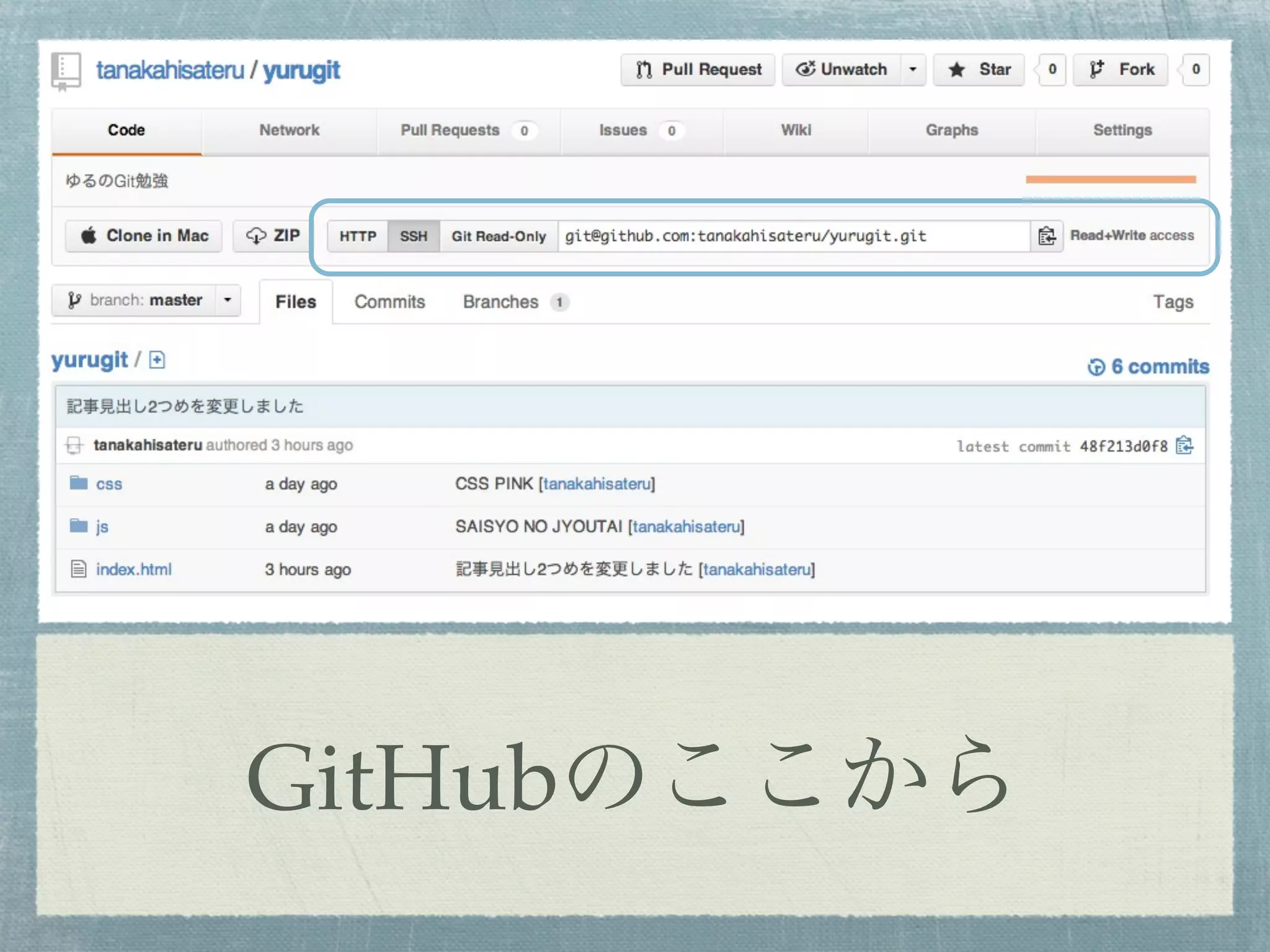Screen dimensions: 1270x952
Task: Open the Network tab
Action: 289,130
